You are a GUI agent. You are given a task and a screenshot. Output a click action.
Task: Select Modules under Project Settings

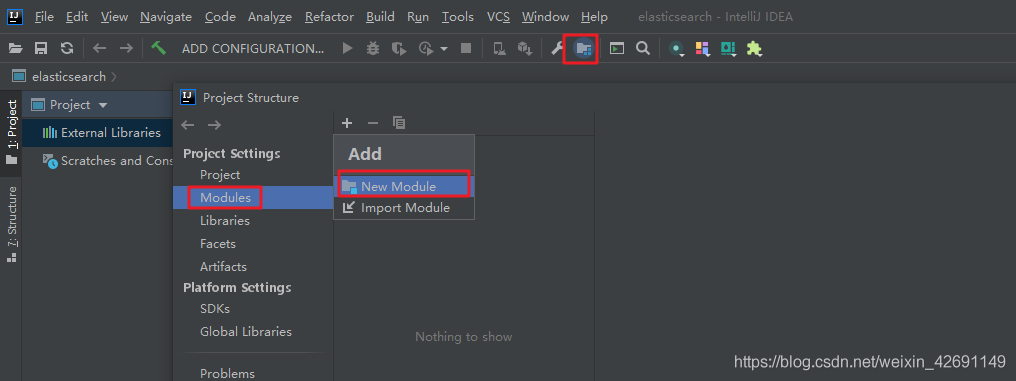(225, 198)
